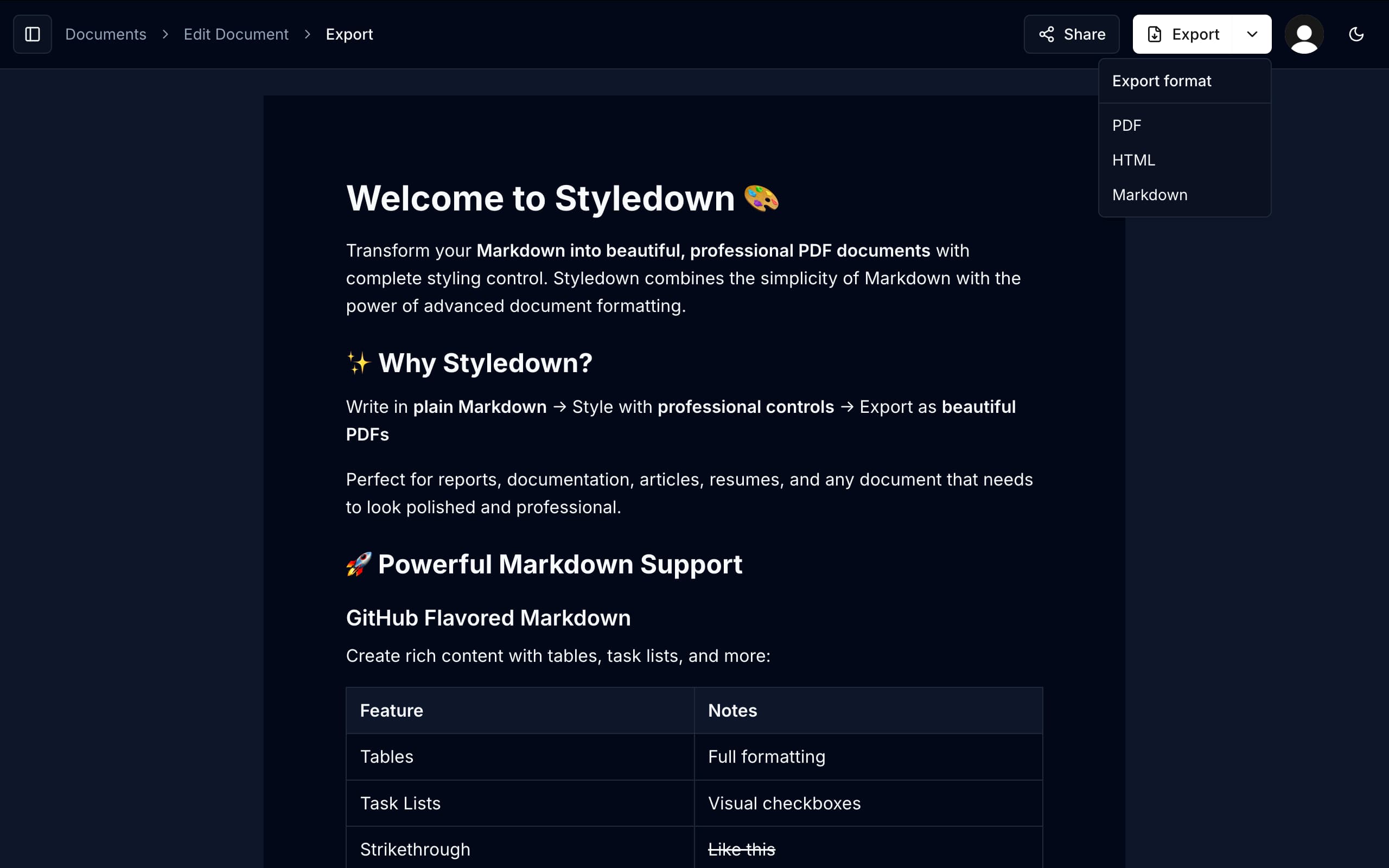Click the artist palette emoji

(761, 199)
